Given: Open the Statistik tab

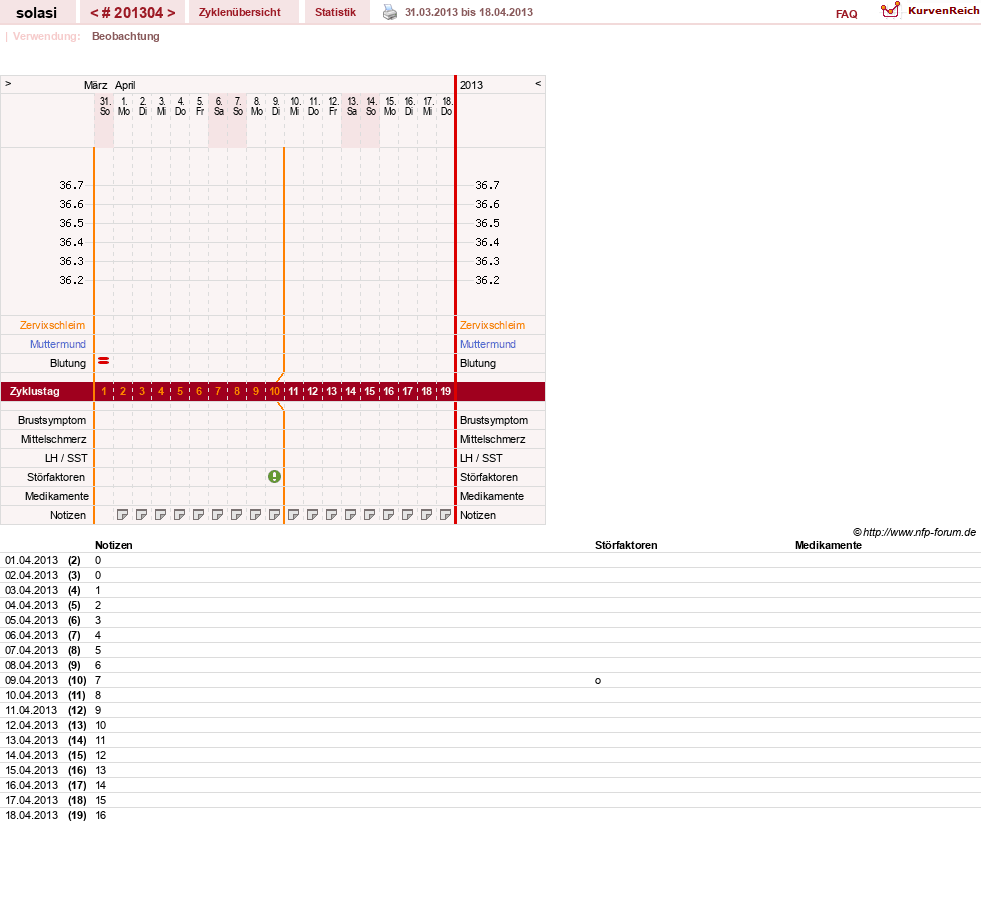Looking at the screenshot, I should pos(335,13).
